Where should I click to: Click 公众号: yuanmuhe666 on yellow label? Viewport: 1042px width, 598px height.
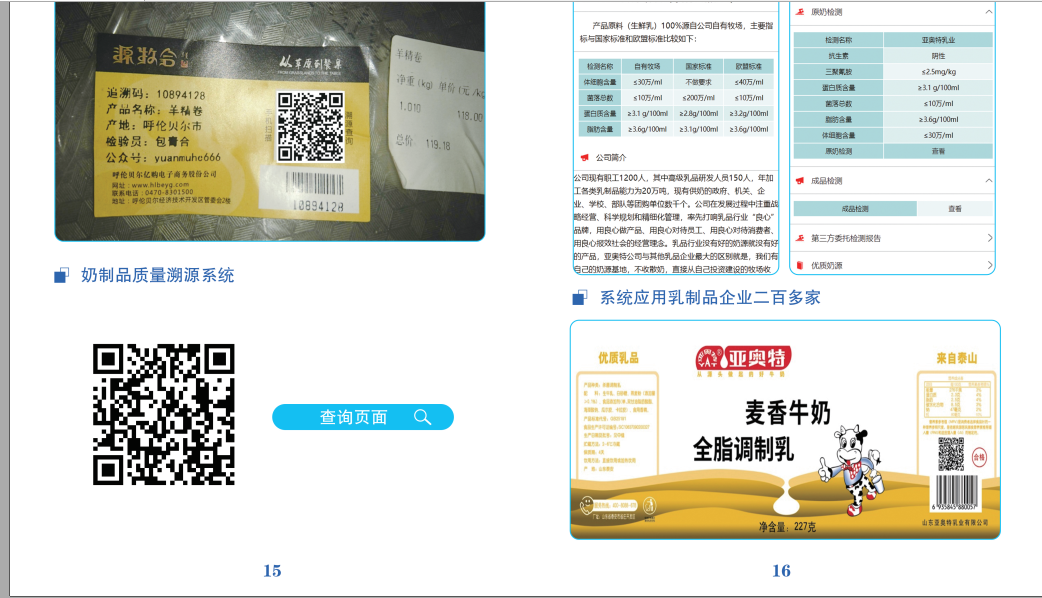(163, 157)
